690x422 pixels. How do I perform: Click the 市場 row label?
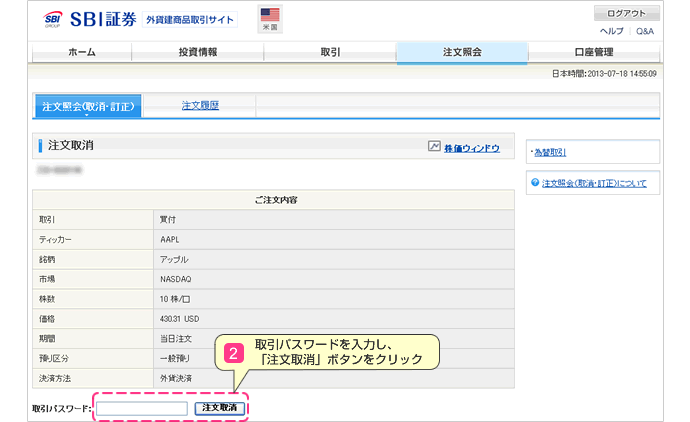point(47,279)
